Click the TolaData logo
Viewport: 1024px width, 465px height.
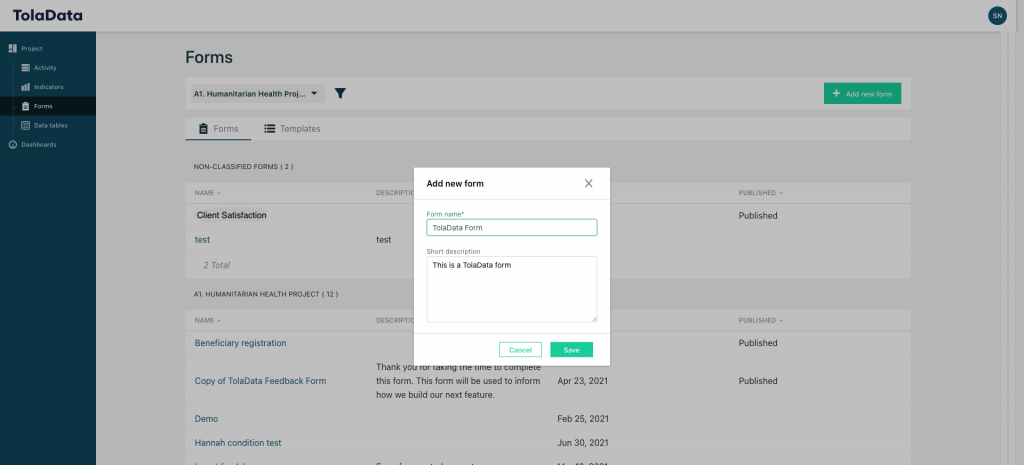pos(48,15)
